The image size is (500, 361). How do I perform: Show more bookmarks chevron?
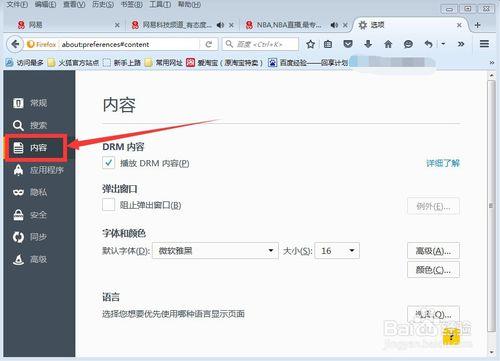click(492, 62)
